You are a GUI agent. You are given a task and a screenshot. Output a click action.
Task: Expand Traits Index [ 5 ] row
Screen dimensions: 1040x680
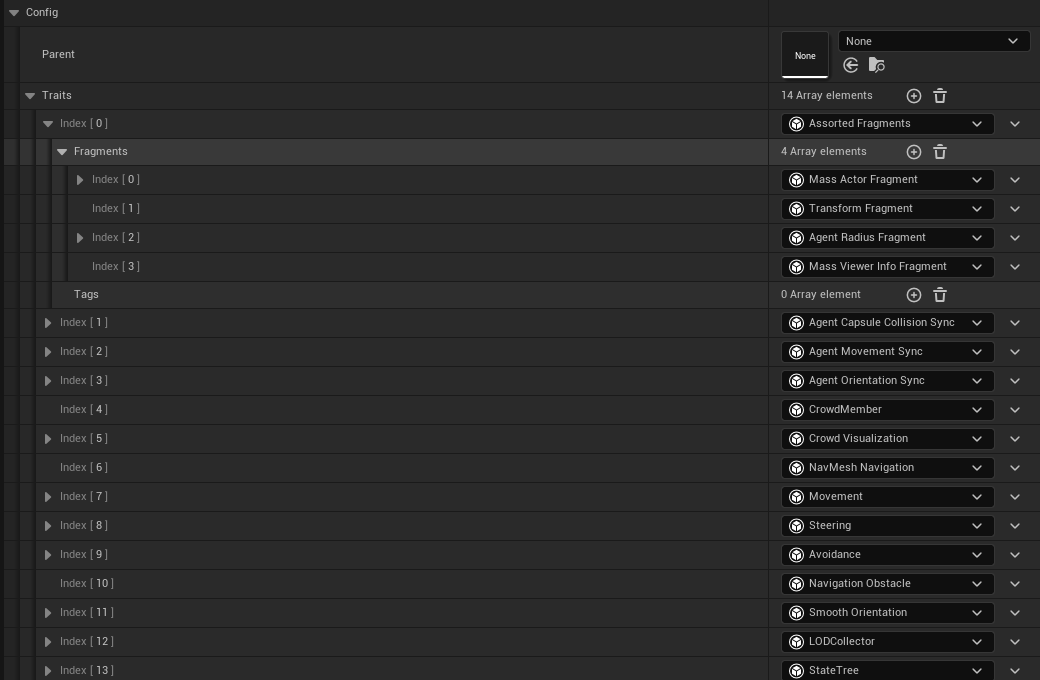tap(48, 439)
